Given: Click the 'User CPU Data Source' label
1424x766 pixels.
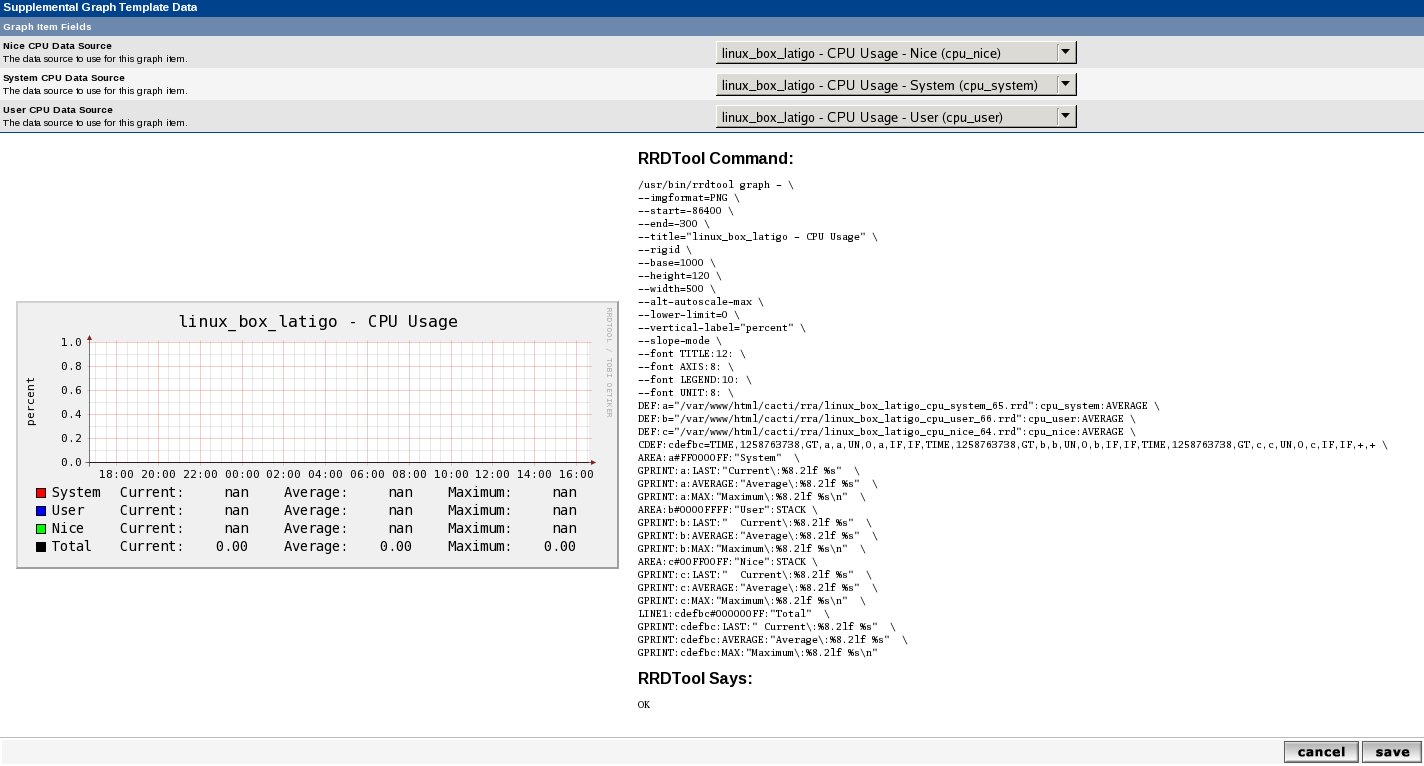Looking at the screenshot, I should [x=58, y=110].
